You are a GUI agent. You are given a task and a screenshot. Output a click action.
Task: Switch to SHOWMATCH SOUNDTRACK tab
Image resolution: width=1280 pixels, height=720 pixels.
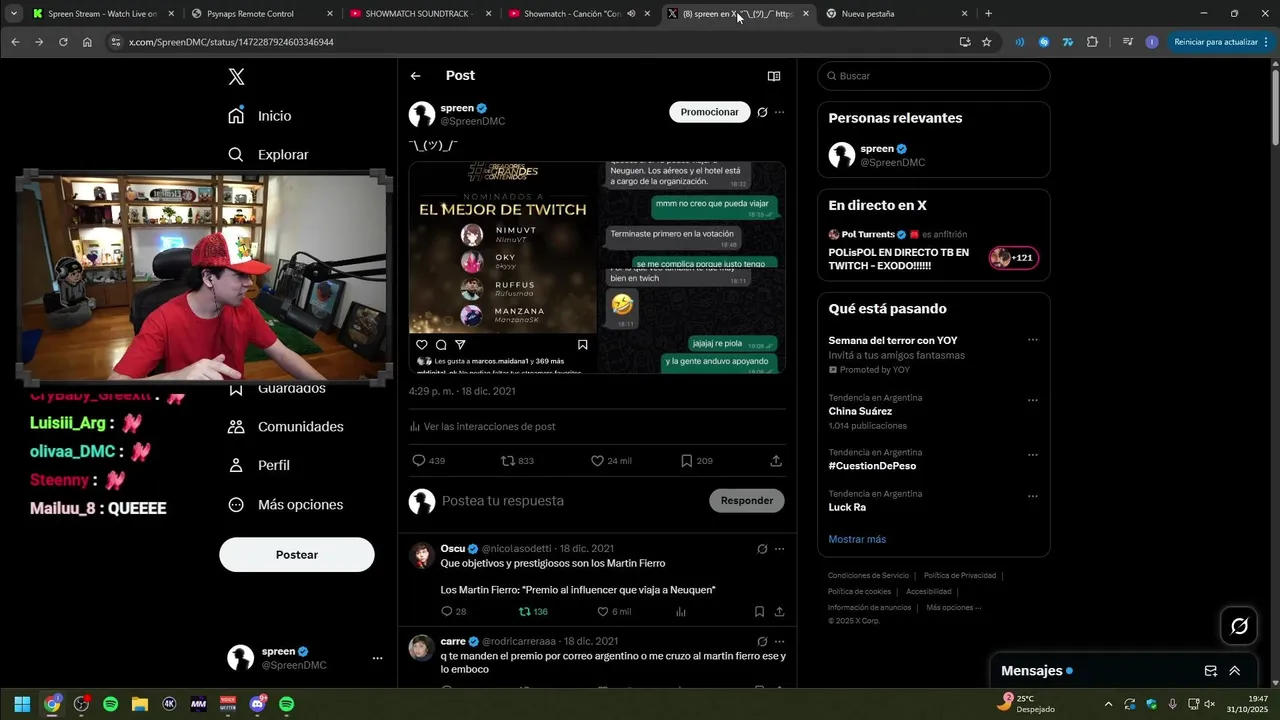(x=420, y=14)
